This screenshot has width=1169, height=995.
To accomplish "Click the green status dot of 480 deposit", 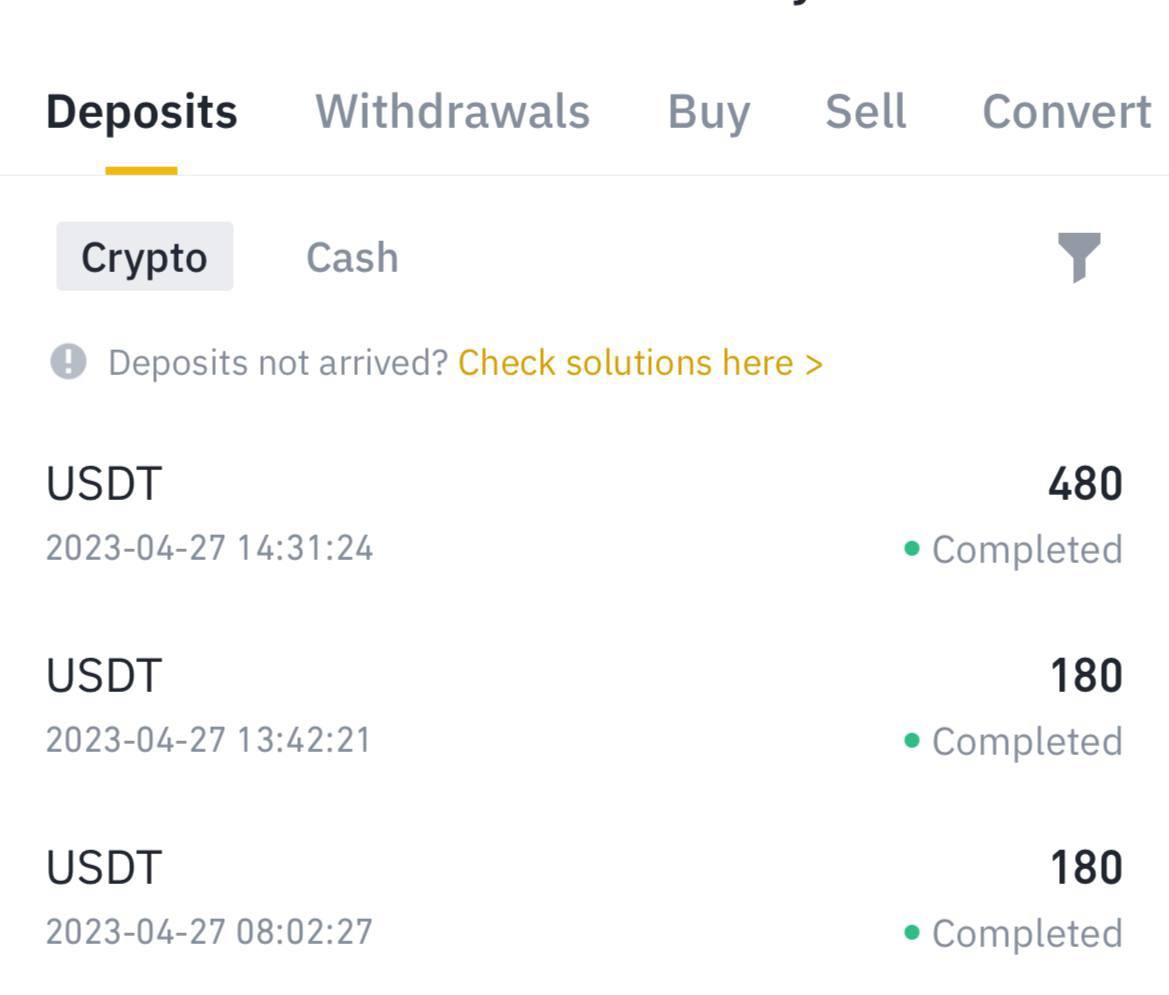I will coord(911,548).
